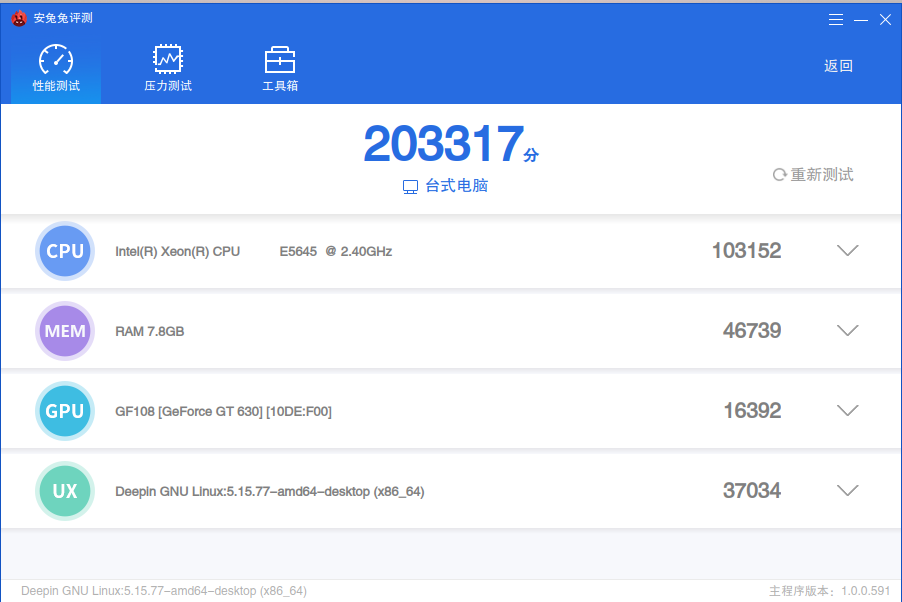Click the blue CPU circular badge

coord(64,251)
